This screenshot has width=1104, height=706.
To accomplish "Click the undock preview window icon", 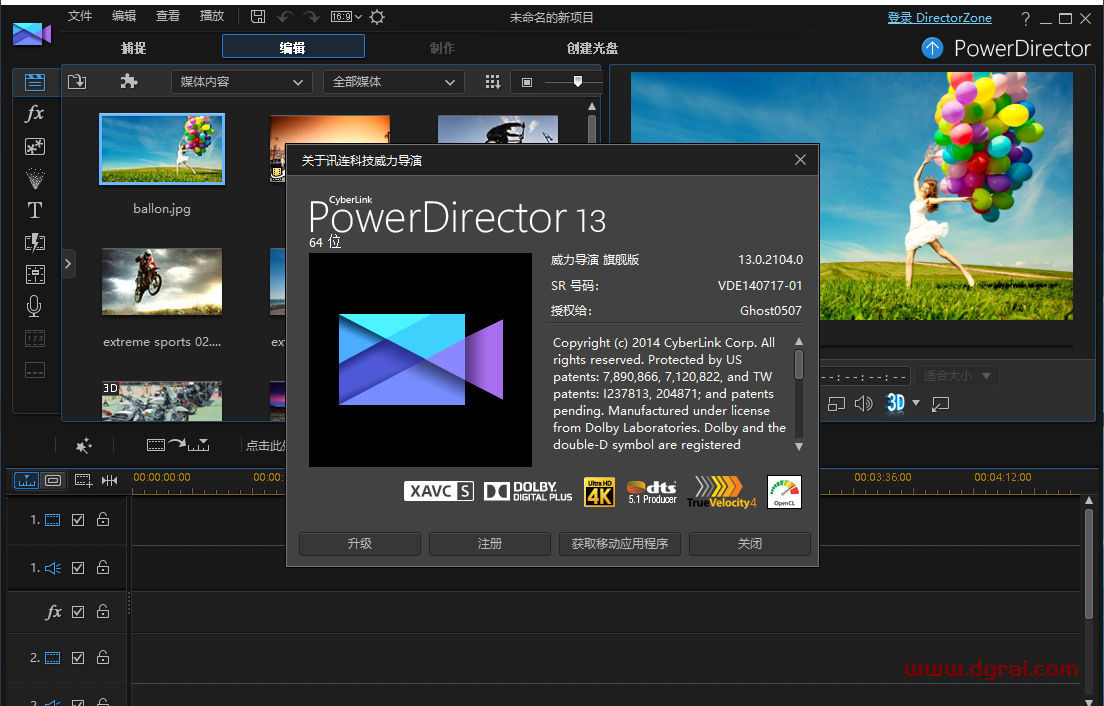I will point(941,404).
